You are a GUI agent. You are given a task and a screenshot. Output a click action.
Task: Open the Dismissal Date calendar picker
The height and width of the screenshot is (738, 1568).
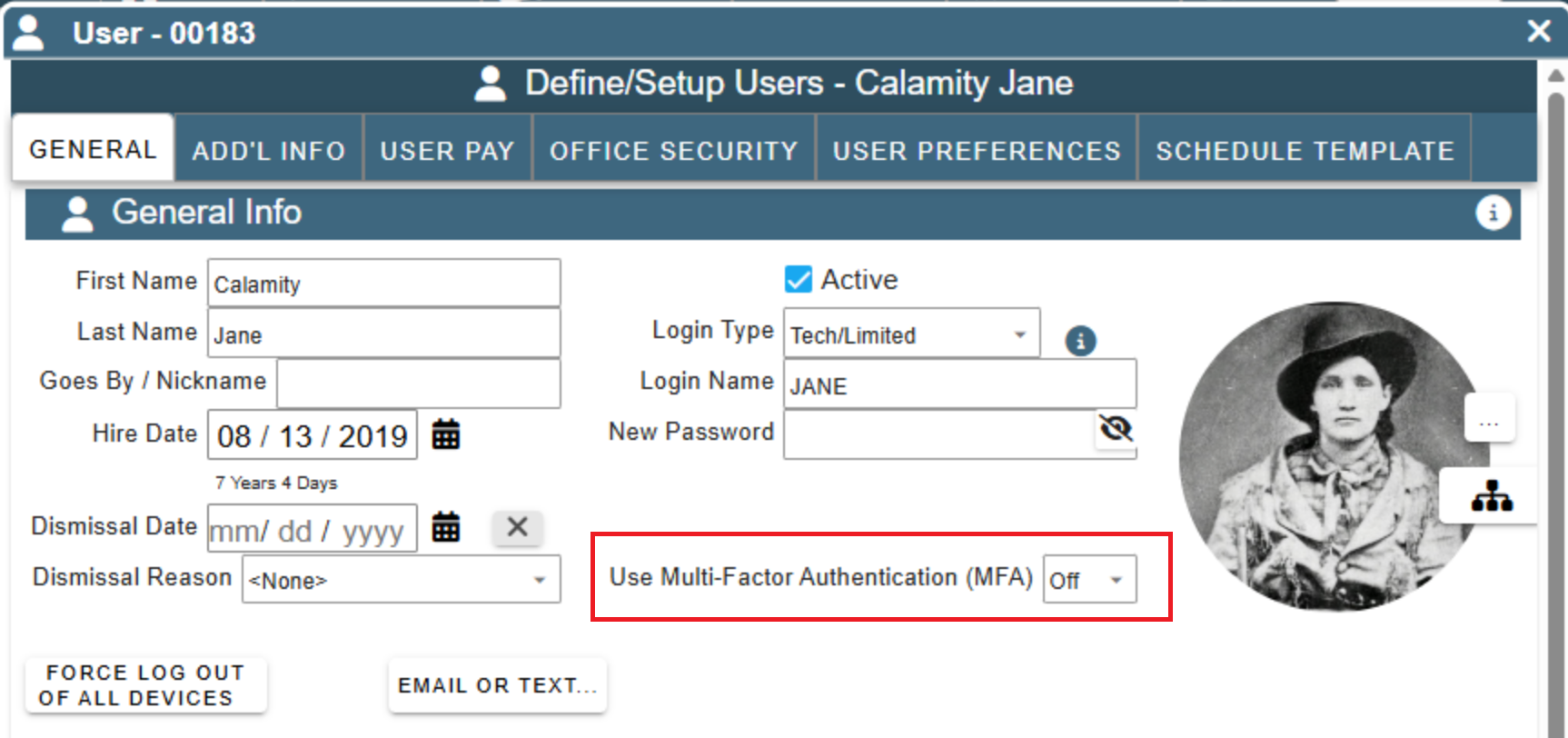[x=445, y=526]
